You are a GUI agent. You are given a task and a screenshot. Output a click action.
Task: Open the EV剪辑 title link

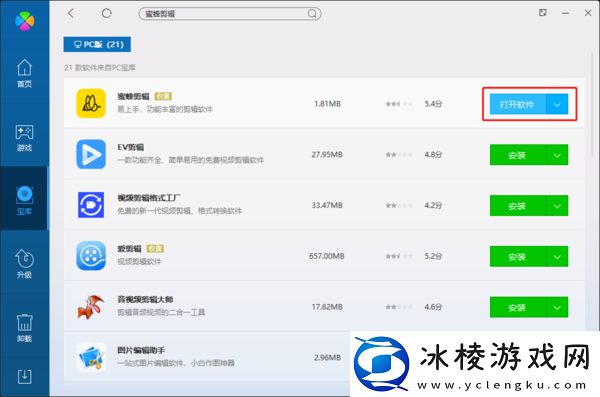tap(130, 147)
